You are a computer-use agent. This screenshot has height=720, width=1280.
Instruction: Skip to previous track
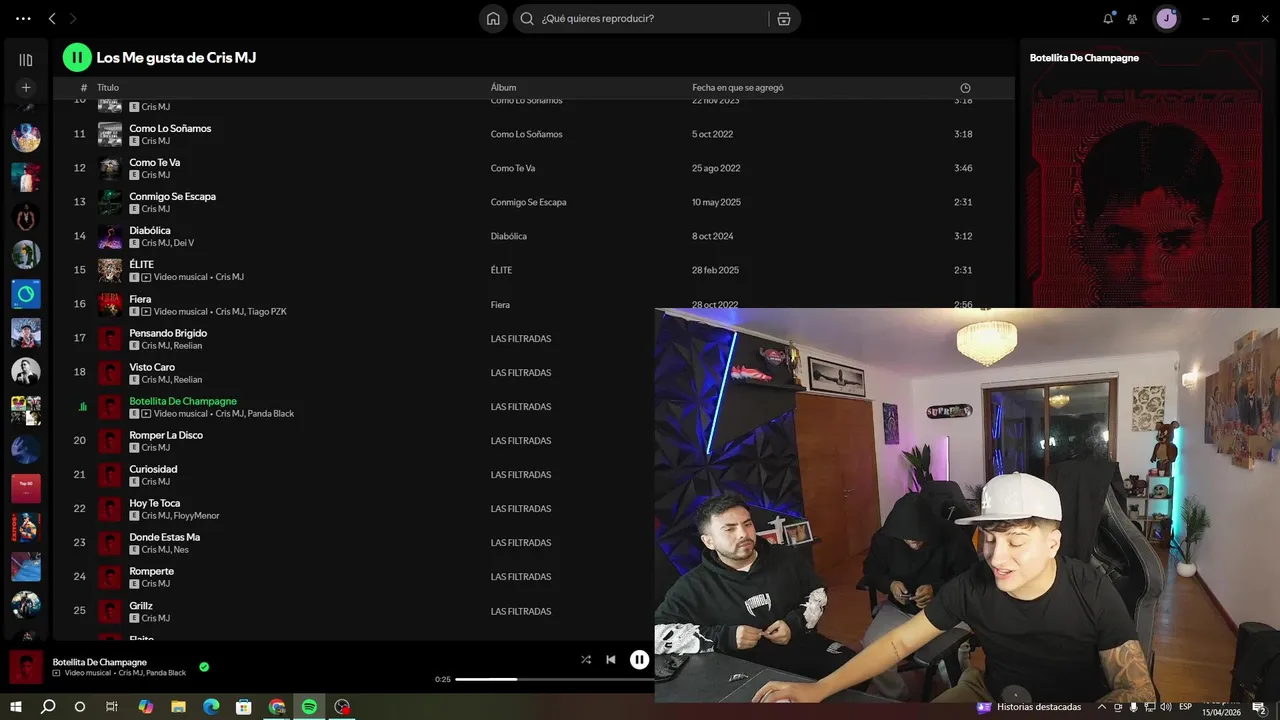point(611,659)
